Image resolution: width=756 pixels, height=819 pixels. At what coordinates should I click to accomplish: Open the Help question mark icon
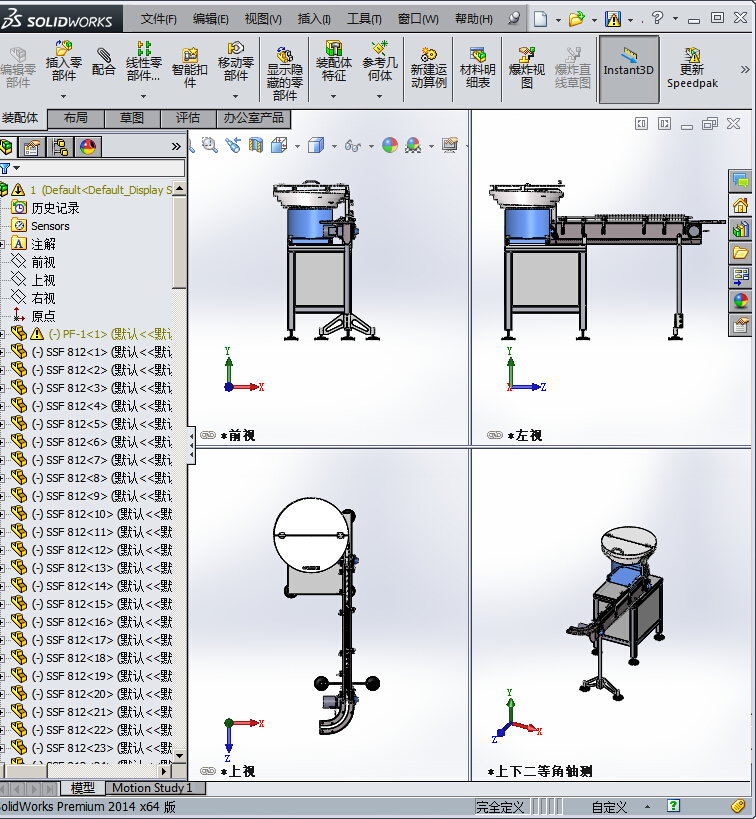657,18
